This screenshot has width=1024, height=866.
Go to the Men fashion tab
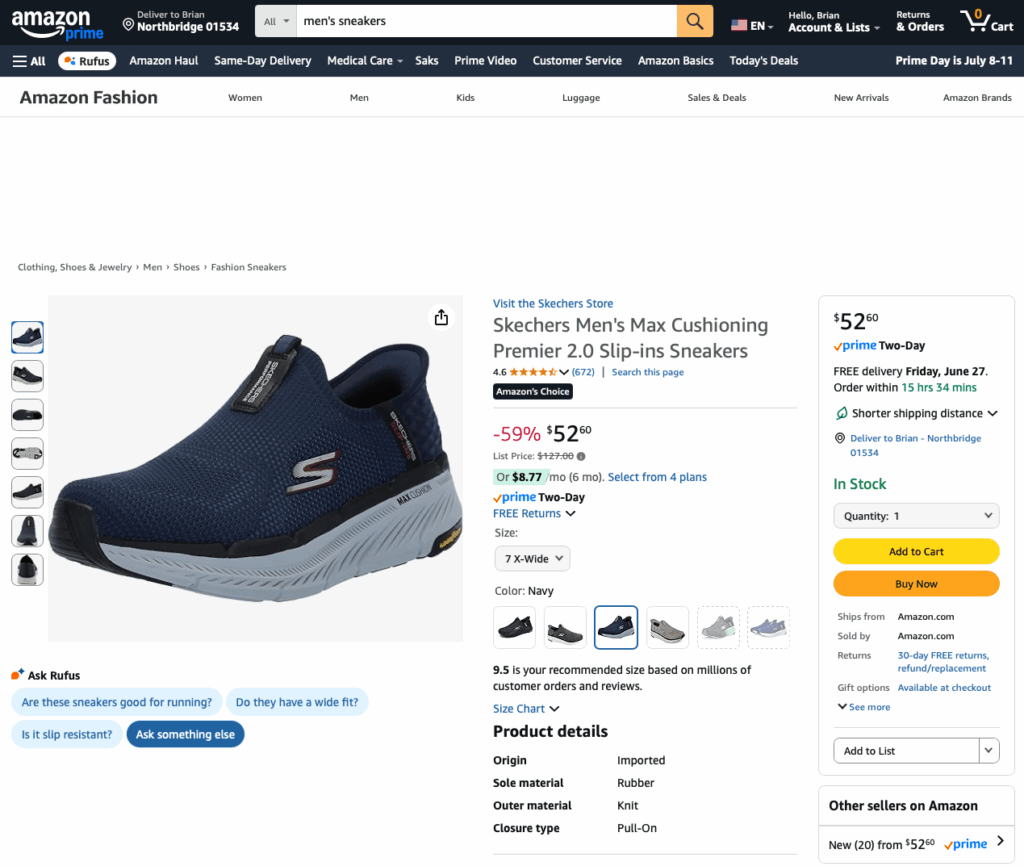359,98
